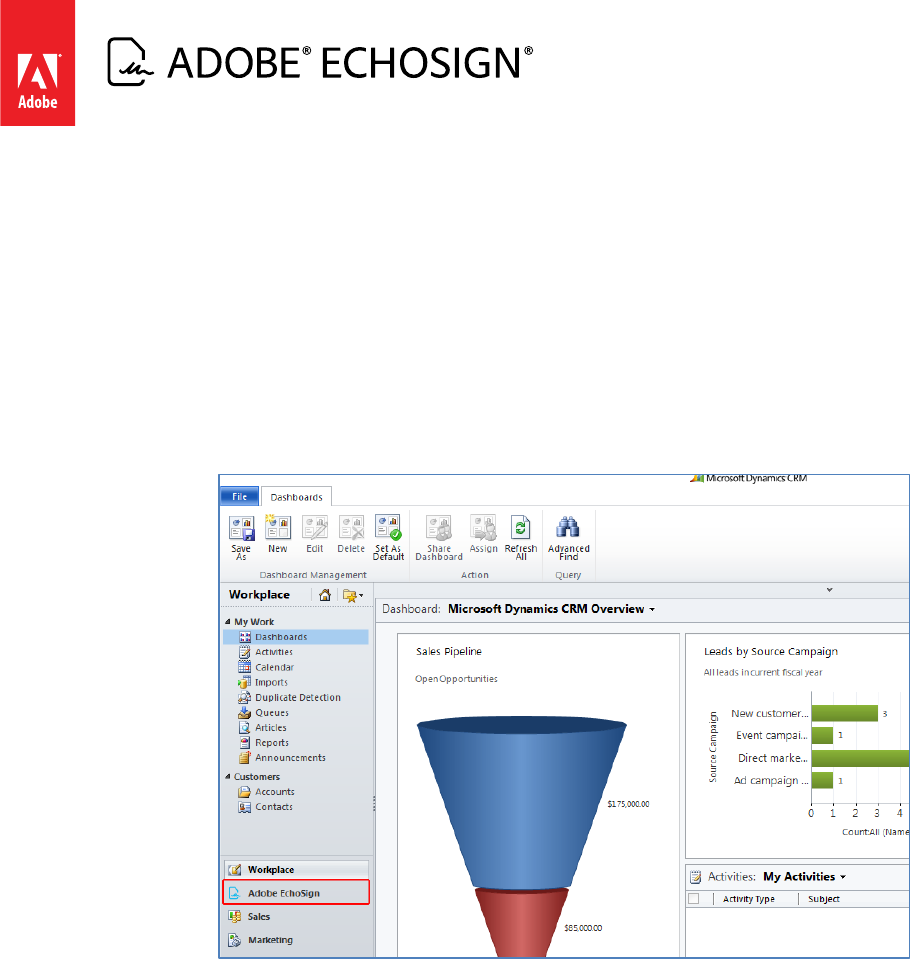Collapse the My Work section
910x959 pixels.
(228, 621)
